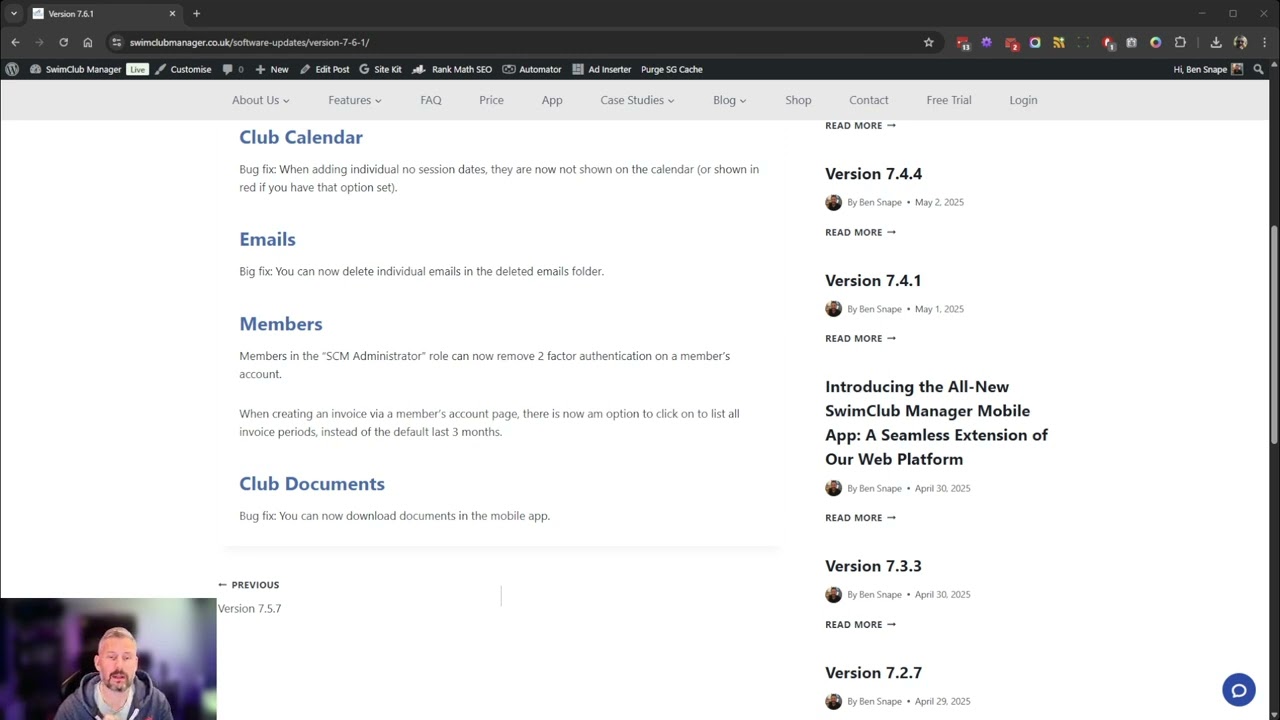Open the purple gear extension icon
Viewport: 1280px width, 720px height.
(x=986, y=42)
